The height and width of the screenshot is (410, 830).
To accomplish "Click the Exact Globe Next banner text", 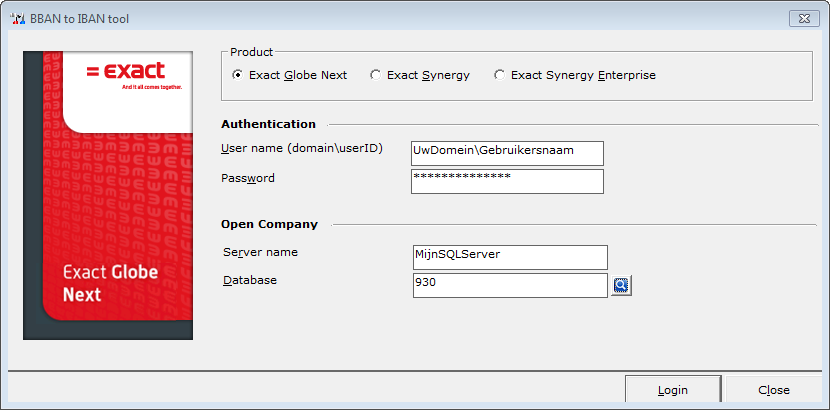I will (111, 284).
